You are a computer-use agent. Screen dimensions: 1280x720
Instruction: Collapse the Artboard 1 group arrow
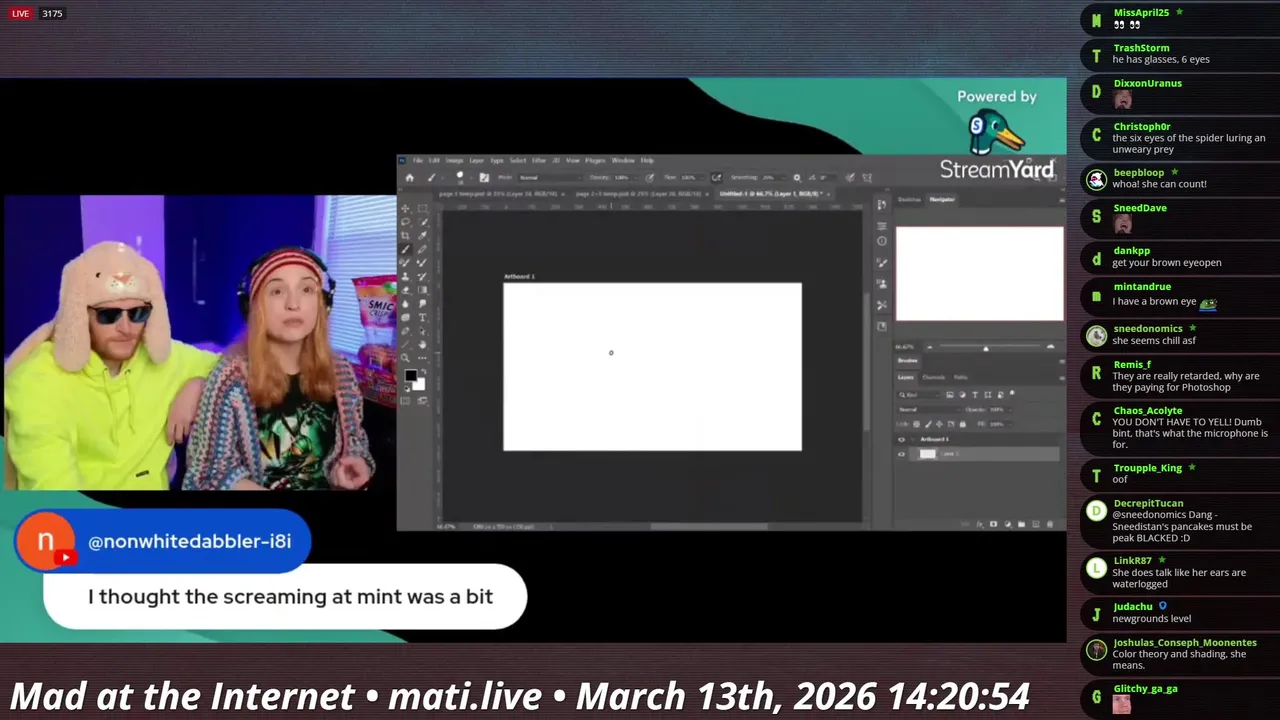pyautogui.click(x=913, y=440)
